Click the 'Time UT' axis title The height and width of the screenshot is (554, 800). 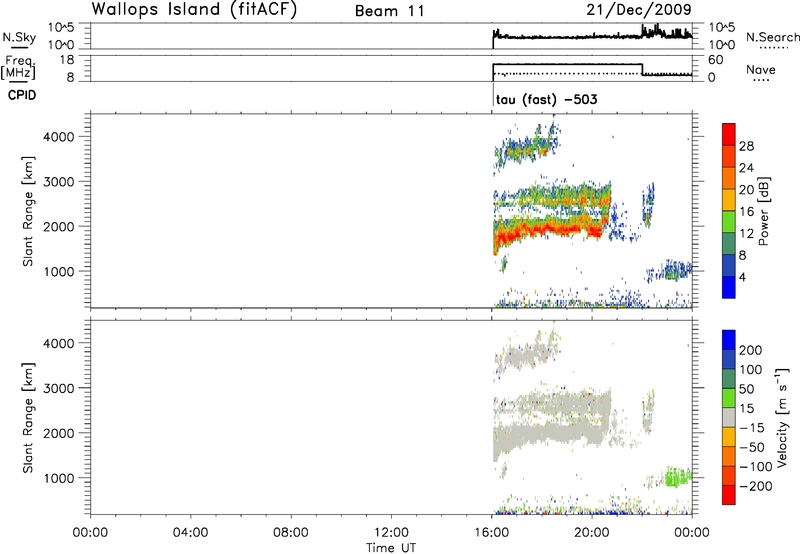(x=391, y=547)
